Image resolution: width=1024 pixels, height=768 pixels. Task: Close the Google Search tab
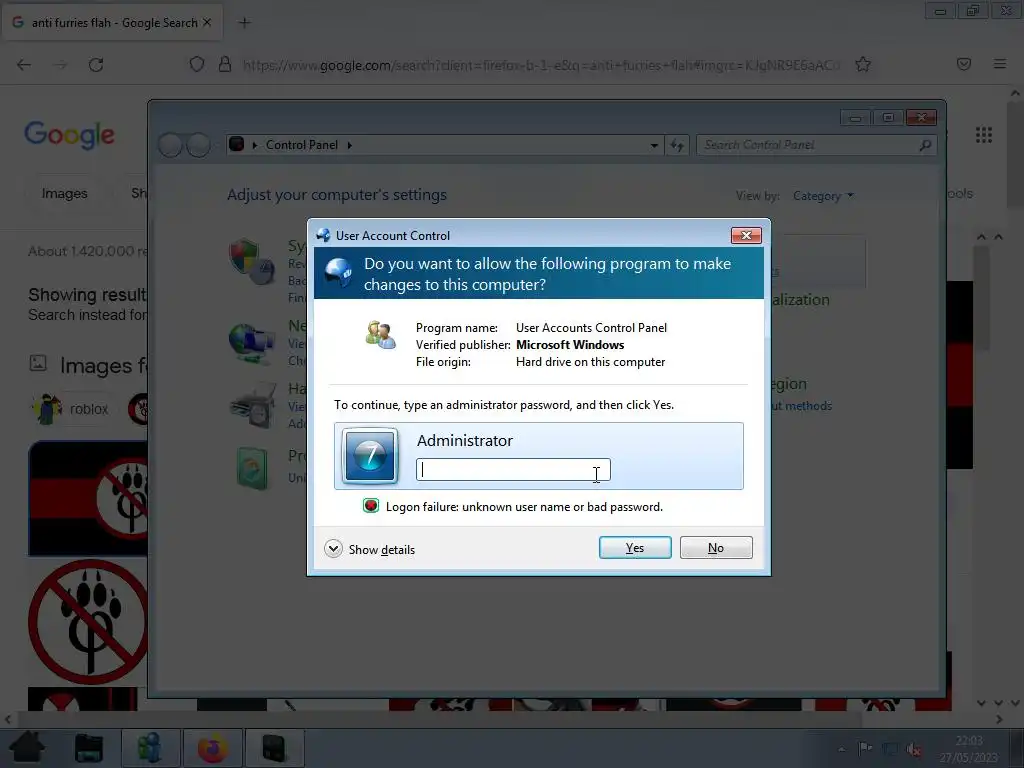(207, 22)
